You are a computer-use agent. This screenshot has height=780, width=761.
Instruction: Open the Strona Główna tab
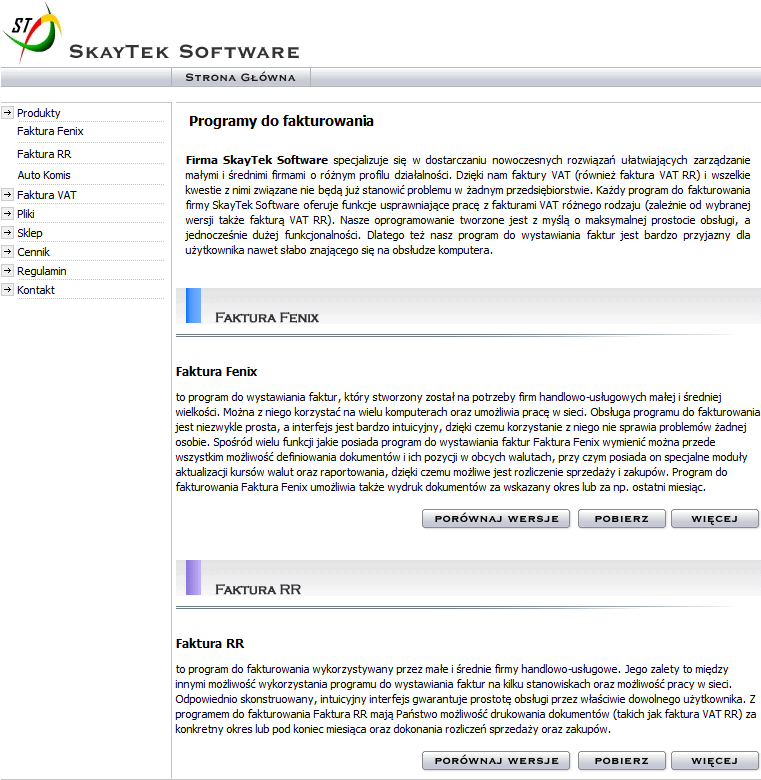241,78
